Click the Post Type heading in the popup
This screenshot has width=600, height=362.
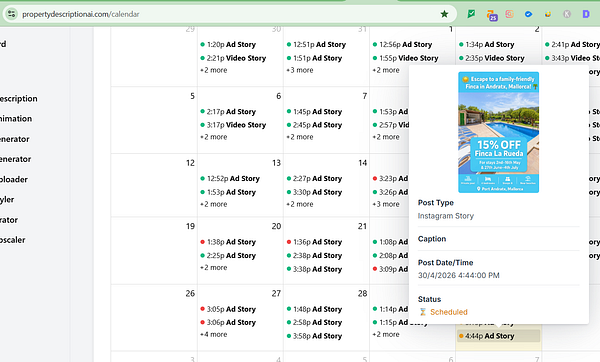435,203
